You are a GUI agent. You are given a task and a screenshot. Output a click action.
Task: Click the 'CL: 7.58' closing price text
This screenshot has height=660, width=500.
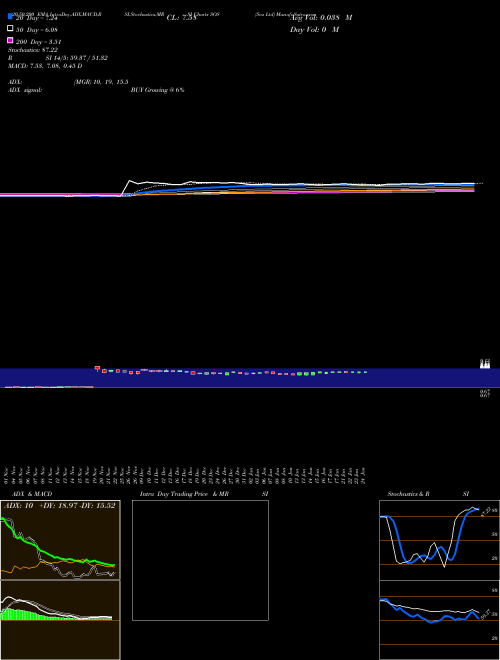[181, 18]
